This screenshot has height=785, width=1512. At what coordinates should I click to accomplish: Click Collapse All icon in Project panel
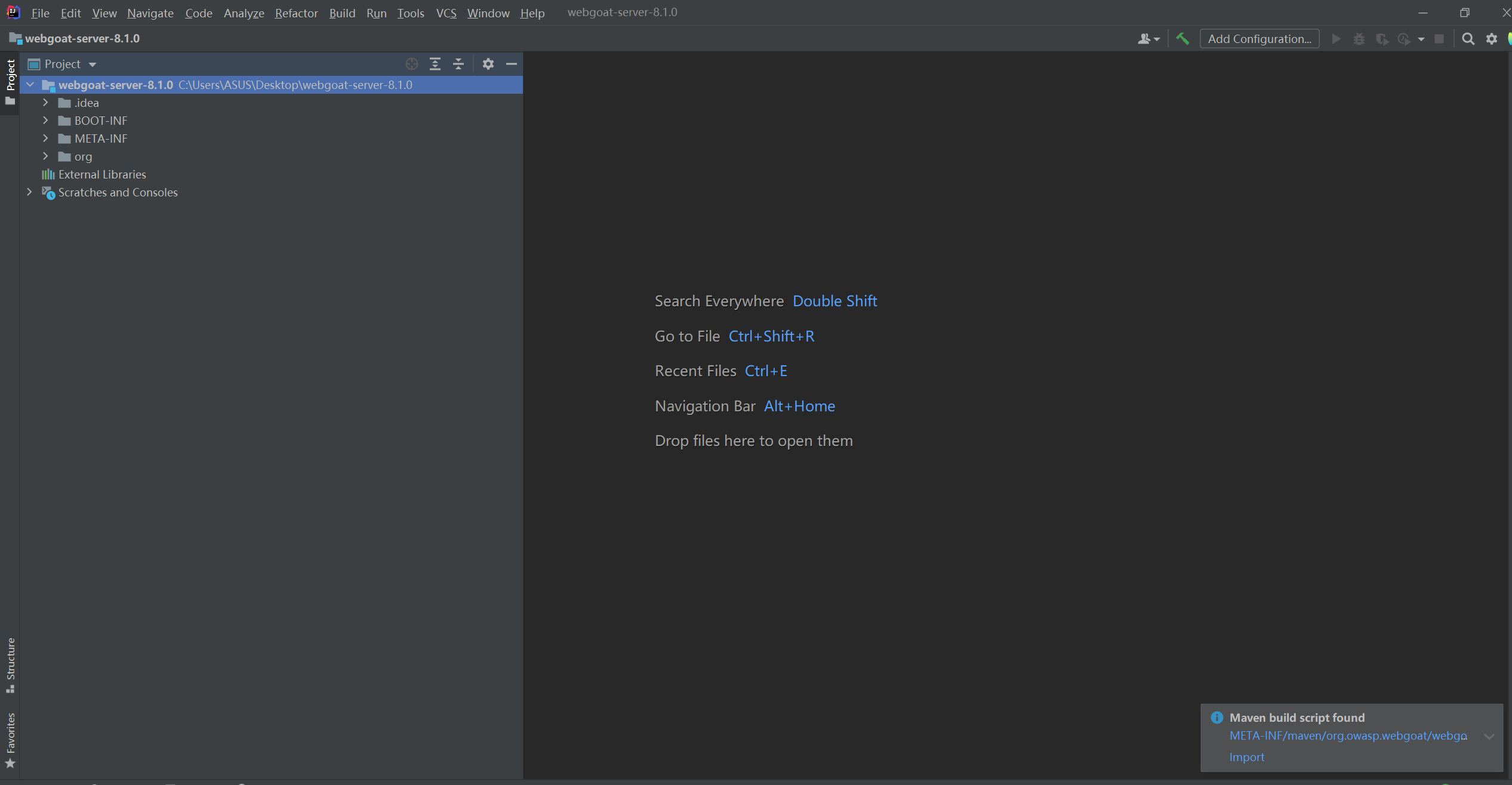pos(458,64)
